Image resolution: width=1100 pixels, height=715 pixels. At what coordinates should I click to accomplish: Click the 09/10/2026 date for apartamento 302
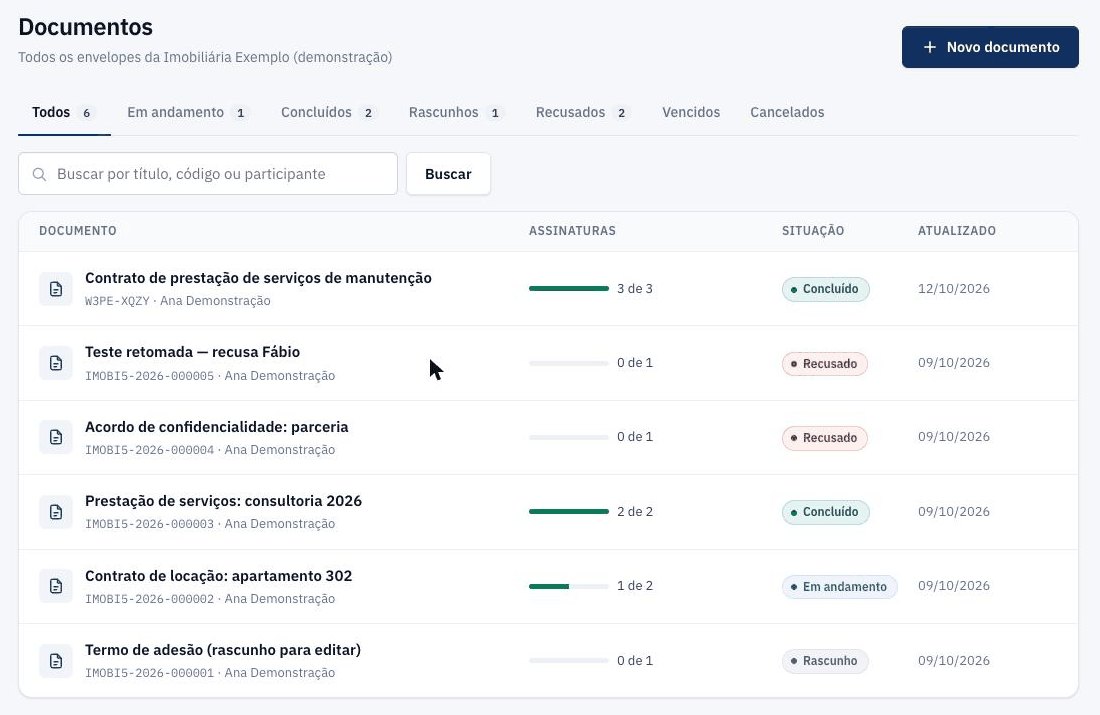tap(953, 586)
